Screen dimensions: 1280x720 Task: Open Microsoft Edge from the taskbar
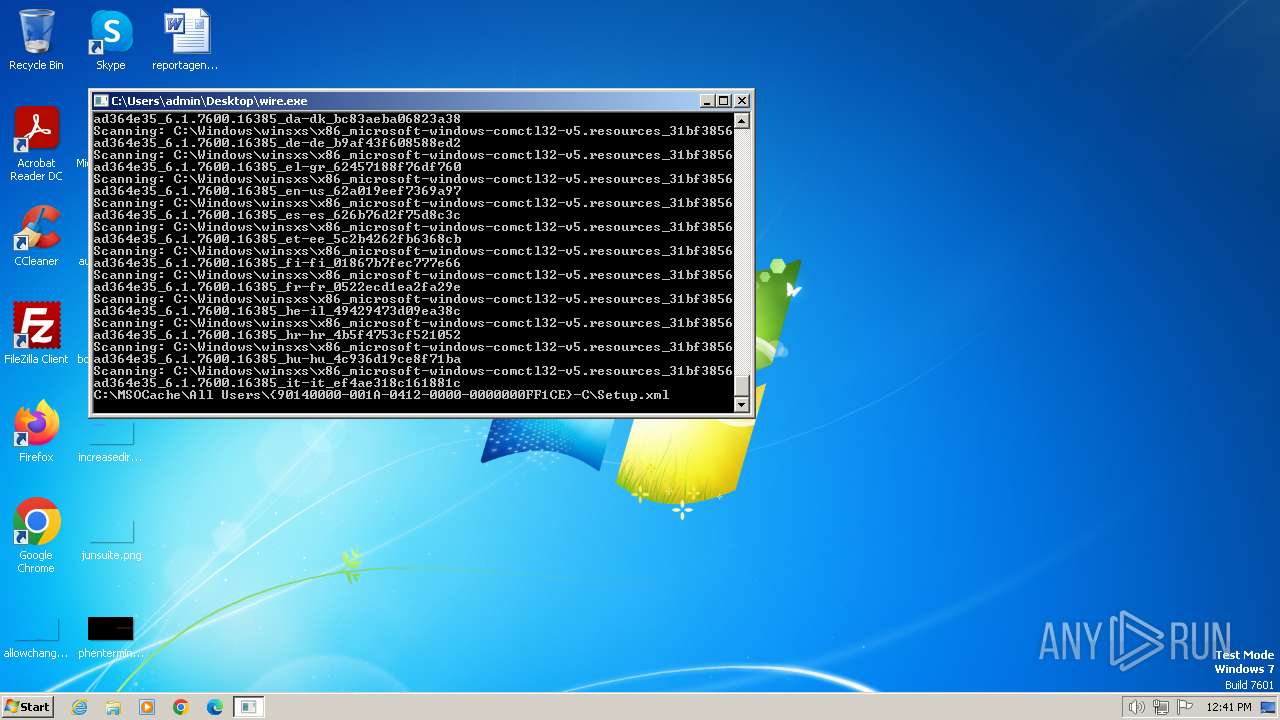(x=215, y=707)
